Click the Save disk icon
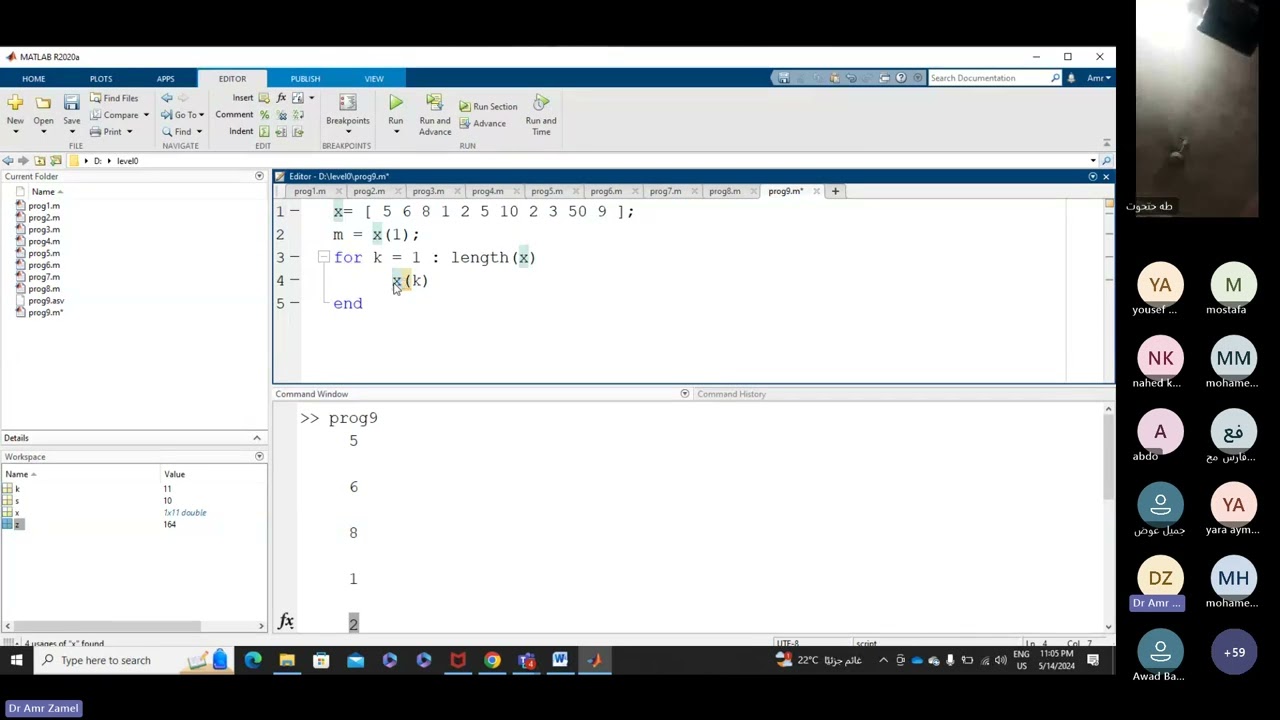Screen dimensions: 1280x720 71,103
